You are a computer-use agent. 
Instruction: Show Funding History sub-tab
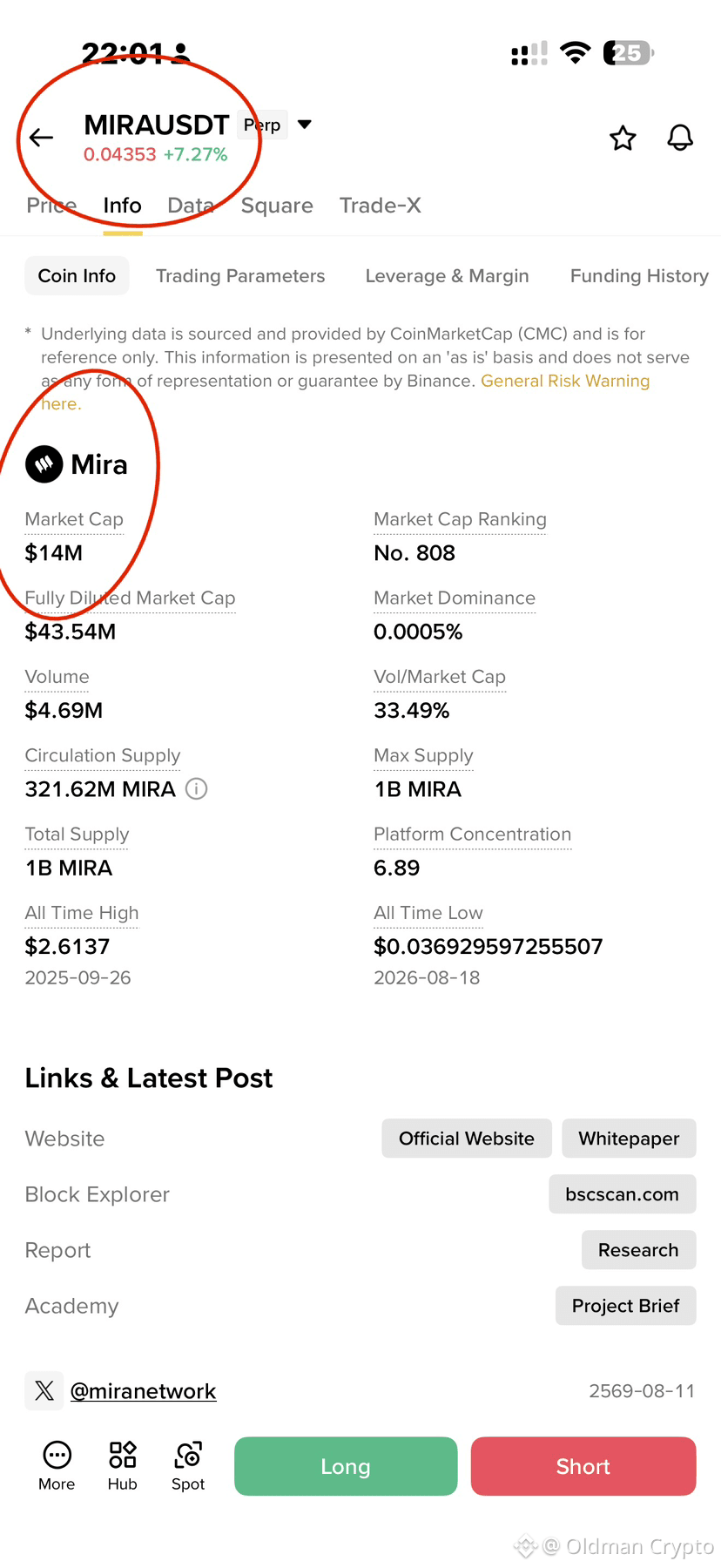click(x=639, y=276)
